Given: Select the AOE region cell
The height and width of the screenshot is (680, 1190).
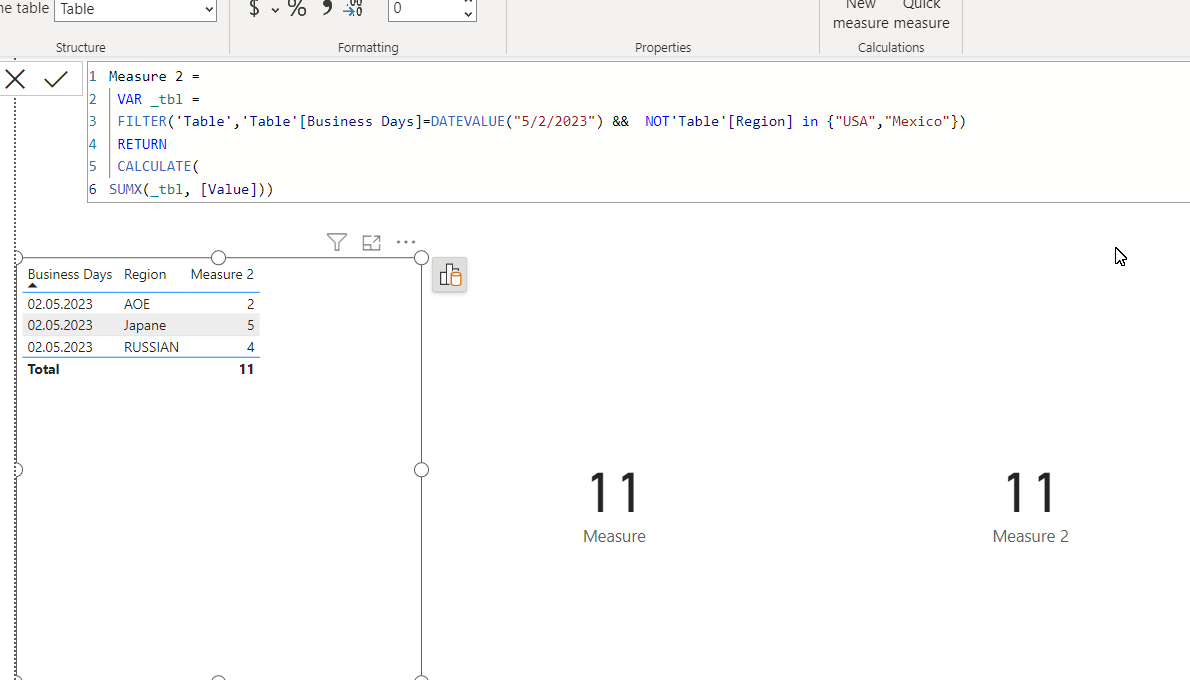Looking at the screenshot, I should [137, 304].
